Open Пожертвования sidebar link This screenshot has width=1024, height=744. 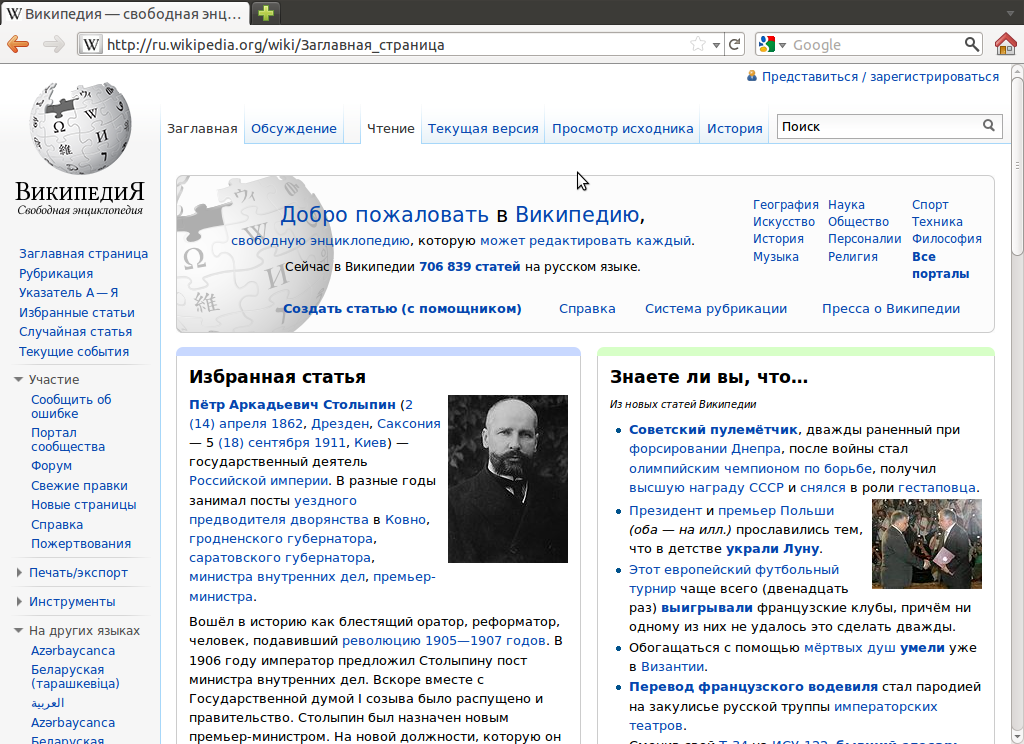point(81,543)
